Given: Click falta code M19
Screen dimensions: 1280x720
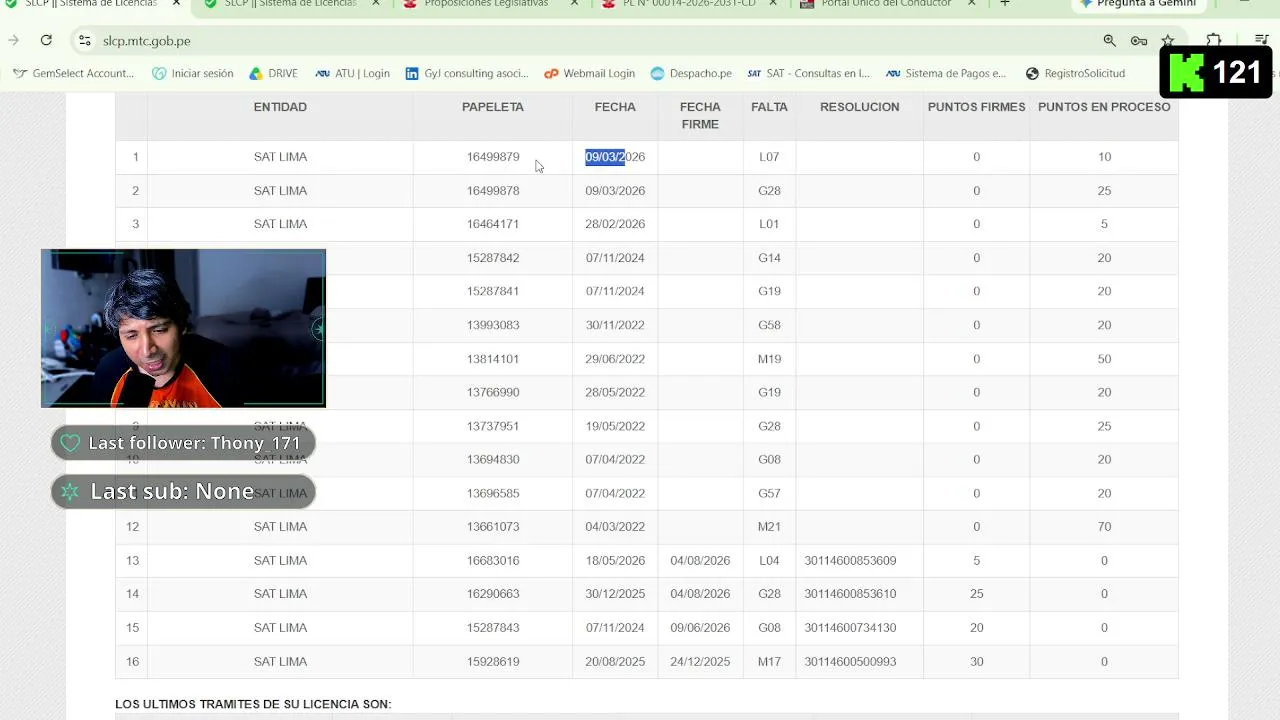Looking at the screenshot, I should 769,359.
